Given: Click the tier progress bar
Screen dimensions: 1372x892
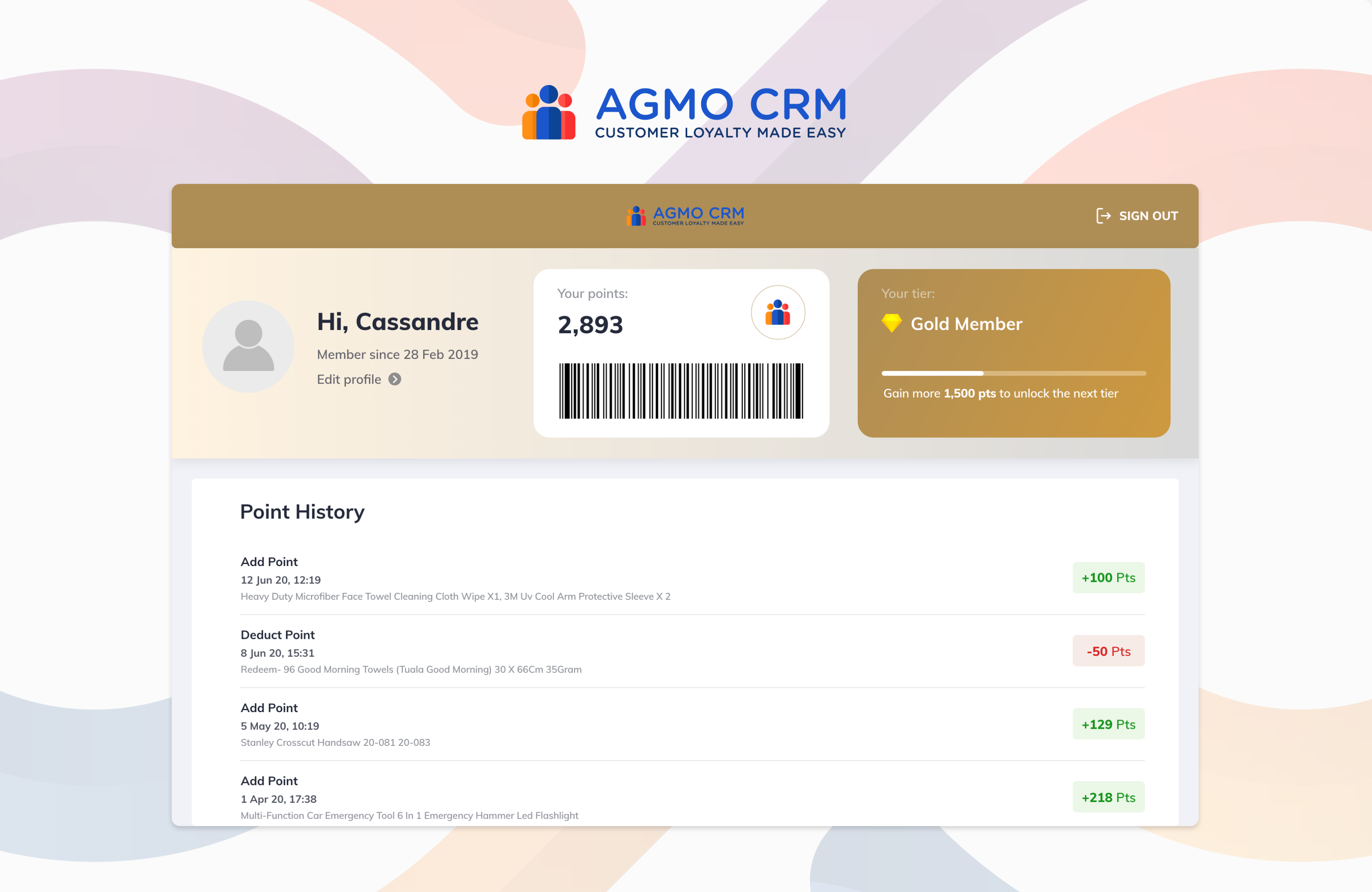Looking at the screenshot, I should coord(1014,373).
